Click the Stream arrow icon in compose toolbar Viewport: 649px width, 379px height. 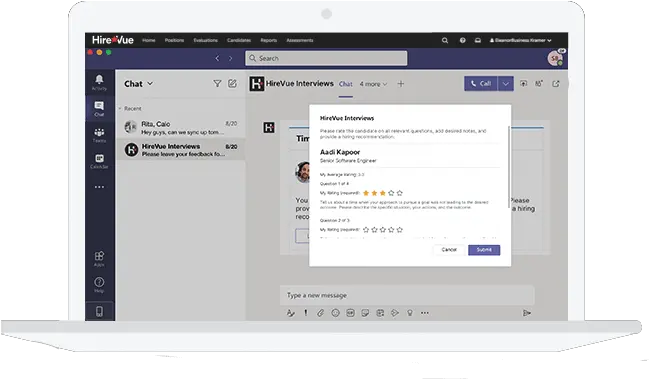click(x=395, y=313)
